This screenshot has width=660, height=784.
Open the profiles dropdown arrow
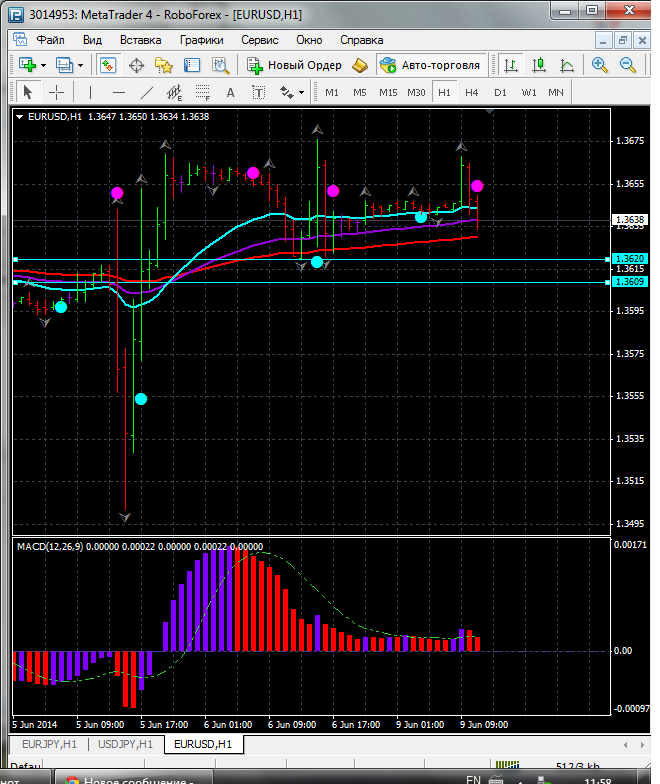click(80, 65)
